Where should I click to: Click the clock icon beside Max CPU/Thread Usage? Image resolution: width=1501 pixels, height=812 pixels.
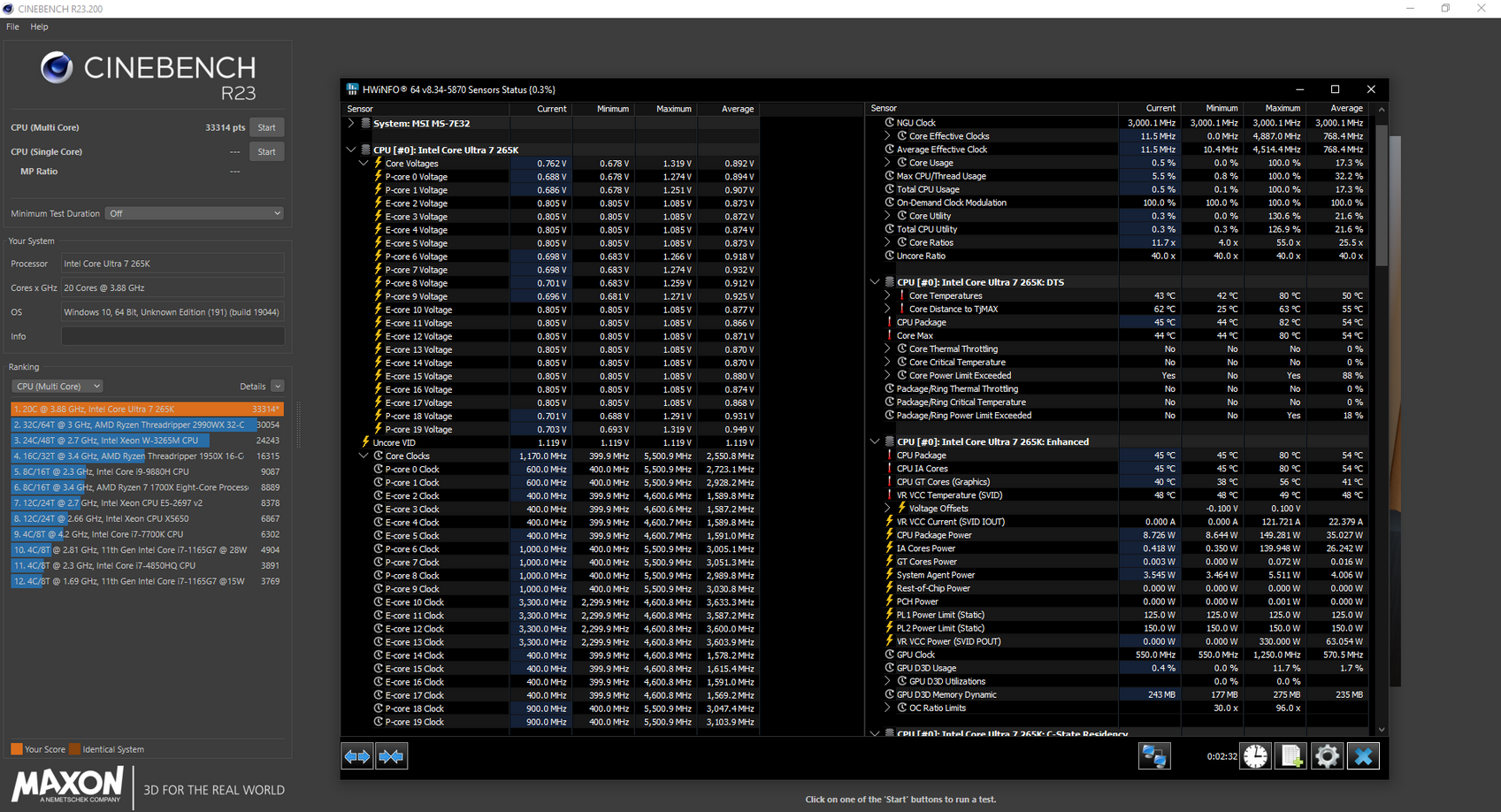(x=890, y=176)
